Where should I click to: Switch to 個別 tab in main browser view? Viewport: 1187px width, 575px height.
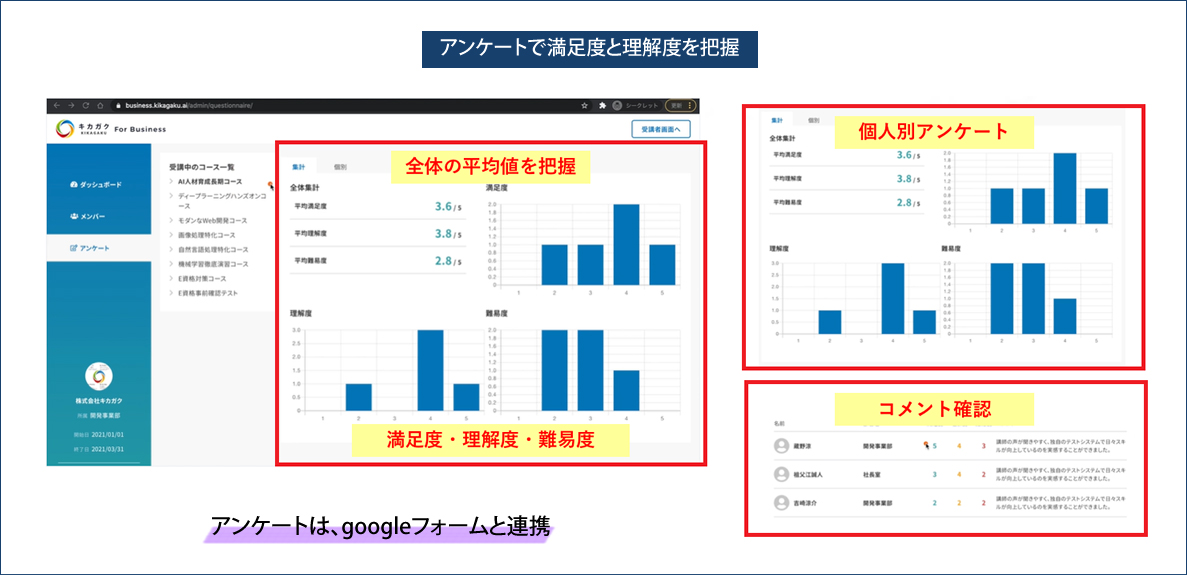point(340,166)
